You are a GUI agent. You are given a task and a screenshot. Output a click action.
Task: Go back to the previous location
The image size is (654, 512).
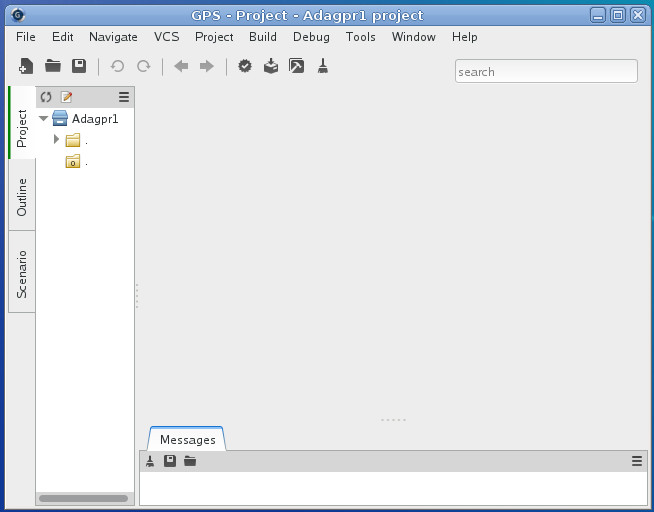(181, 66)
